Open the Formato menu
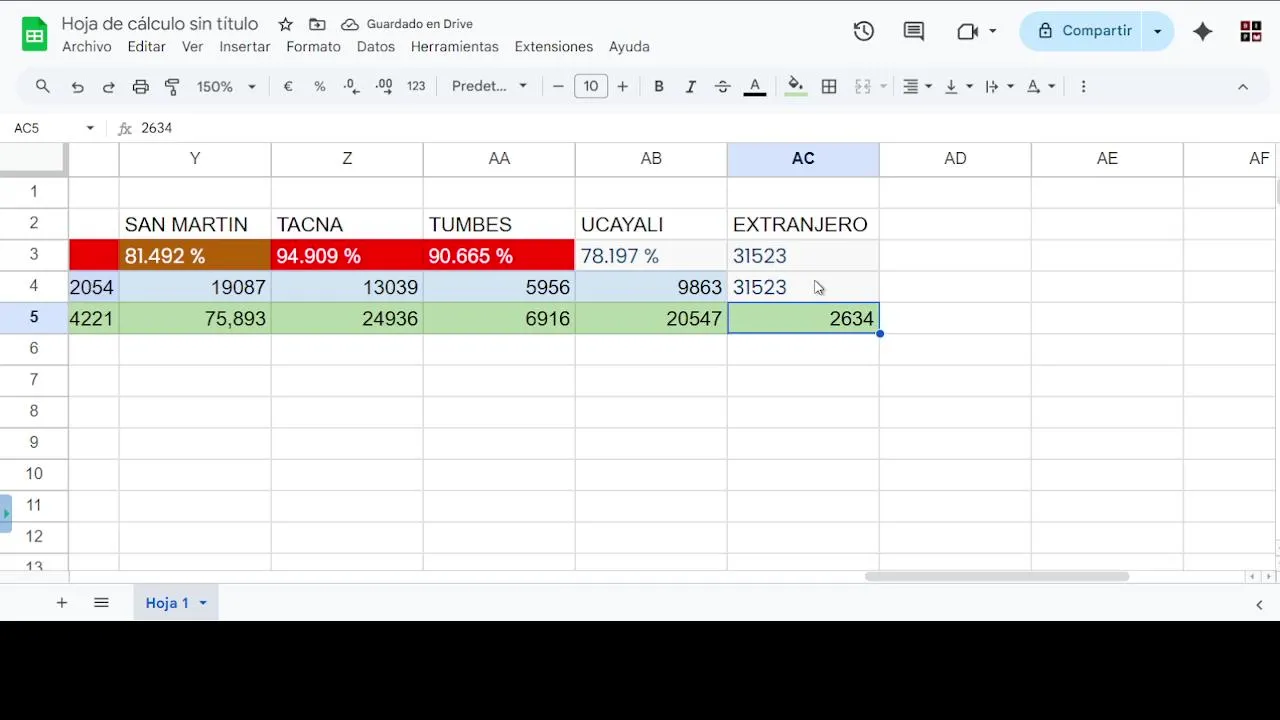 (x=313, y=47)
